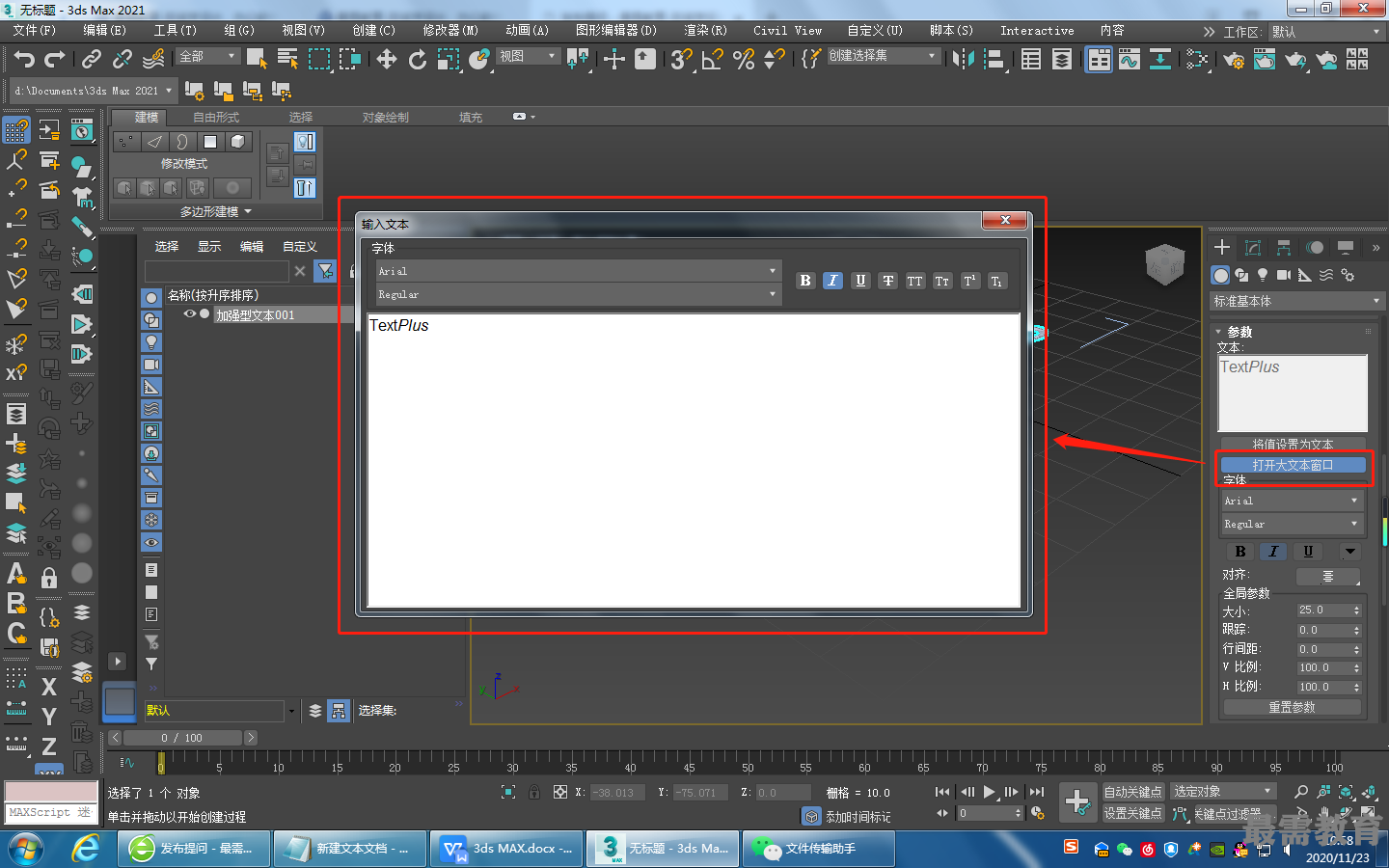Select the Space Warps wavy category icon
The width and height of the screenshot is (1389, 868).
pyautogui.click(x=1326, y=276)
